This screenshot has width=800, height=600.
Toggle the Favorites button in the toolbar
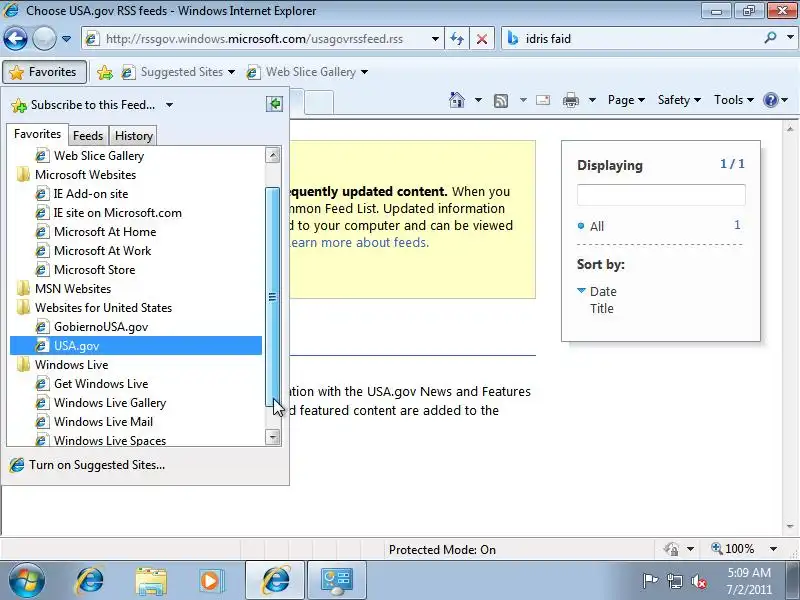pos(44,72)
